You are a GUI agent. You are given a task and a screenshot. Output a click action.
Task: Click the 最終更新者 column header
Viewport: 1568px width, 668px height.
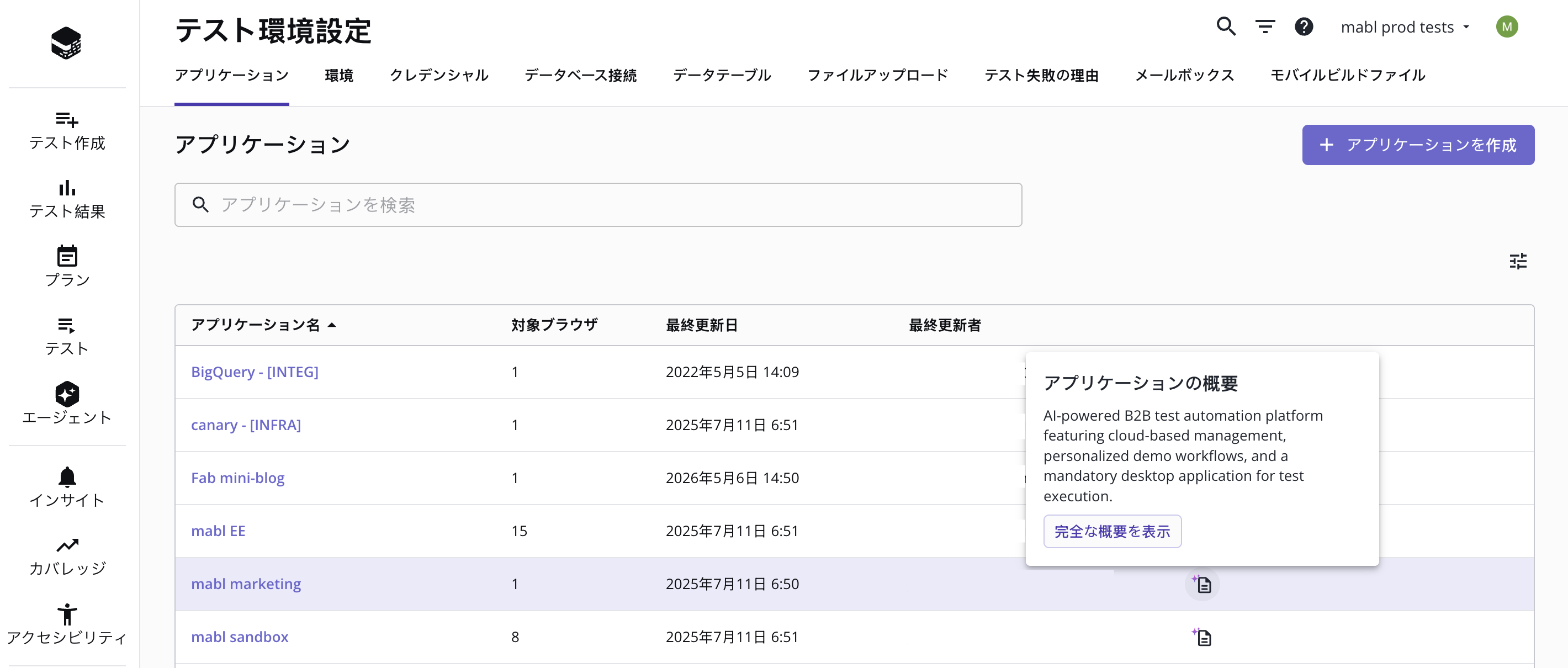coord(945,325)
